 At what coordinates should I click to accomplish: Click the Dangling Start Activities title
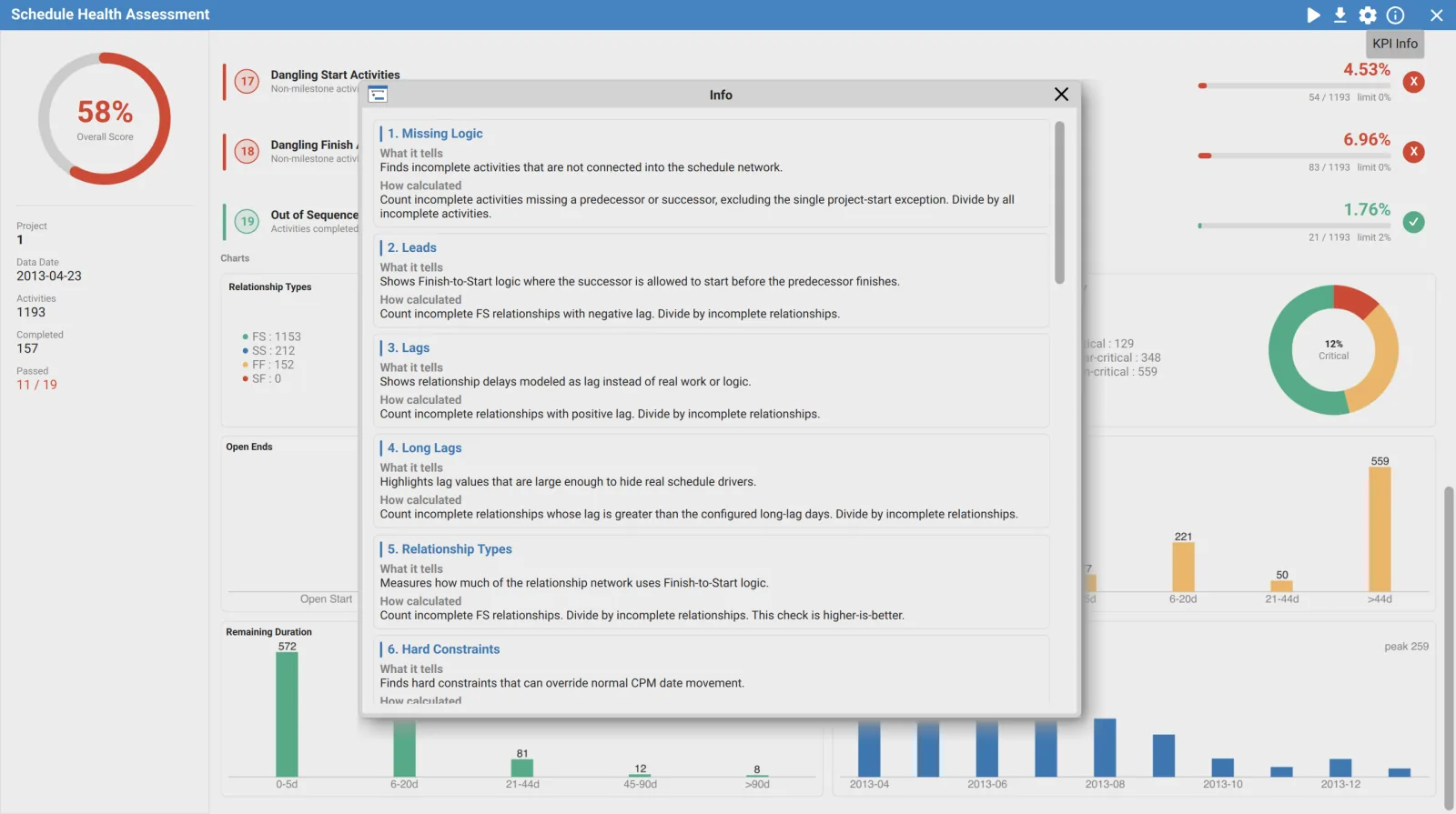pyautogui.click(x=335, y=75)
